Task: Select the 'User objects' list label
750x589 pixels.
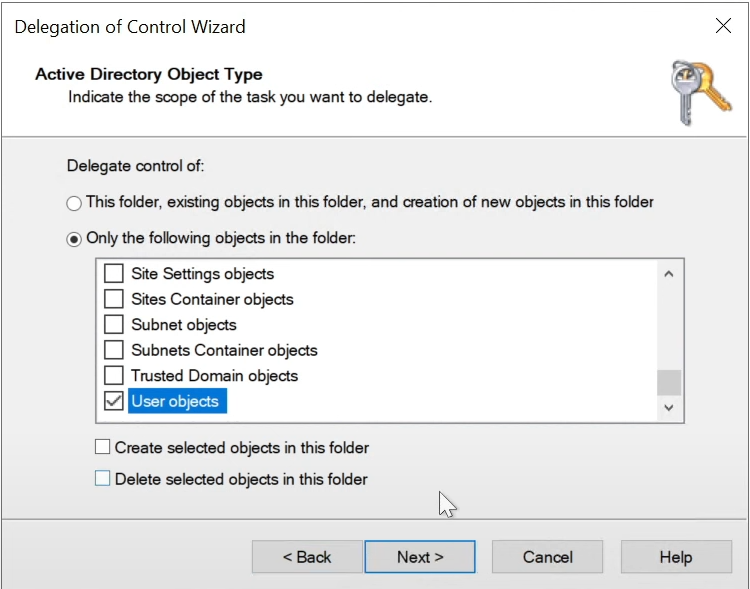Action: coord(175,401)
